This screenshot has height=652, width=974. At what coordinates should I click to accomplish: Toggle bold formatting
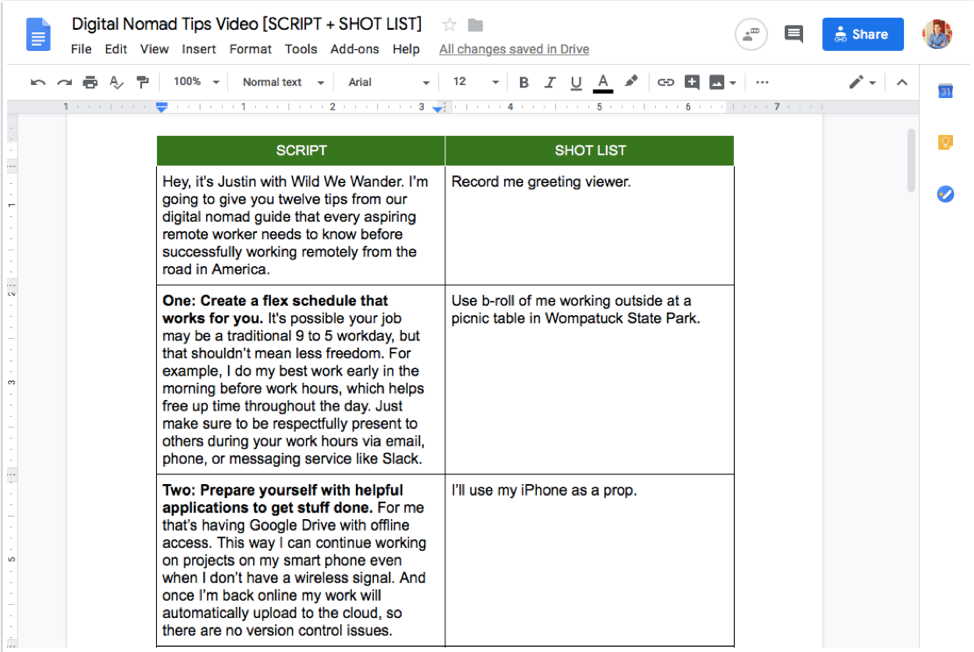coord(524,83)
